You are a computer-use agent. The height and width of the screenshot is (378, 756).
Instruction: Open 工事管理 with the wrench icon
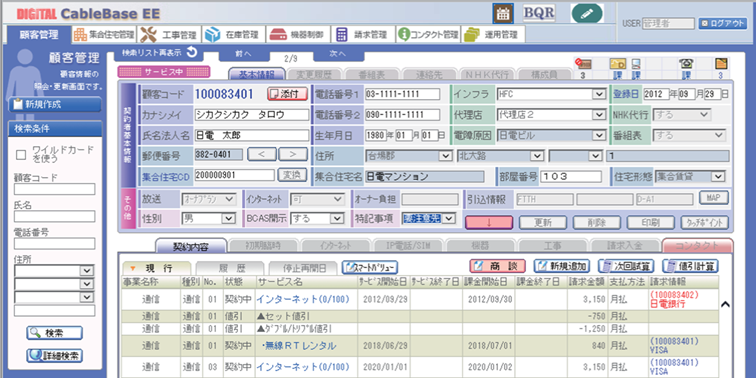pyautogui.click(x=169, y=35)
